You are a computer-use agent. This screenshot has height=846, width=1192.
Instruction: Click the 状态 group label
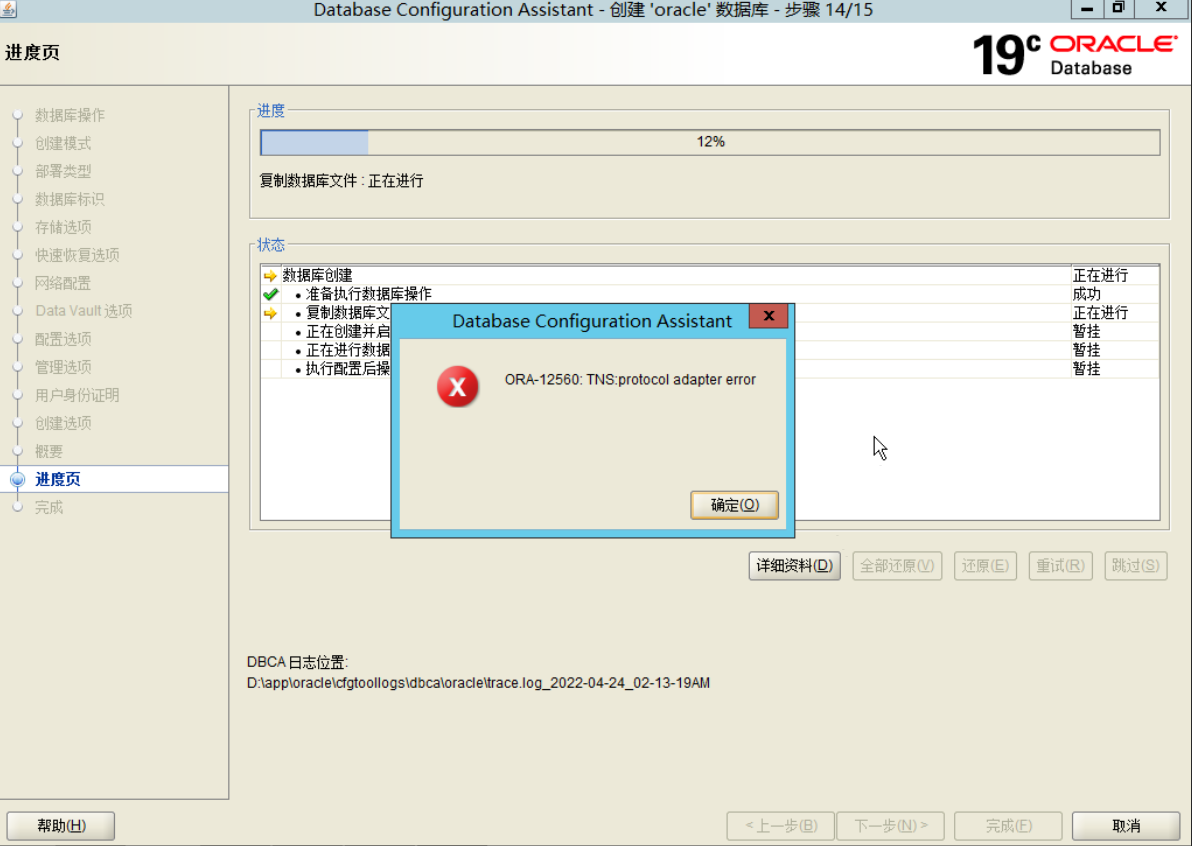(271, 245)
